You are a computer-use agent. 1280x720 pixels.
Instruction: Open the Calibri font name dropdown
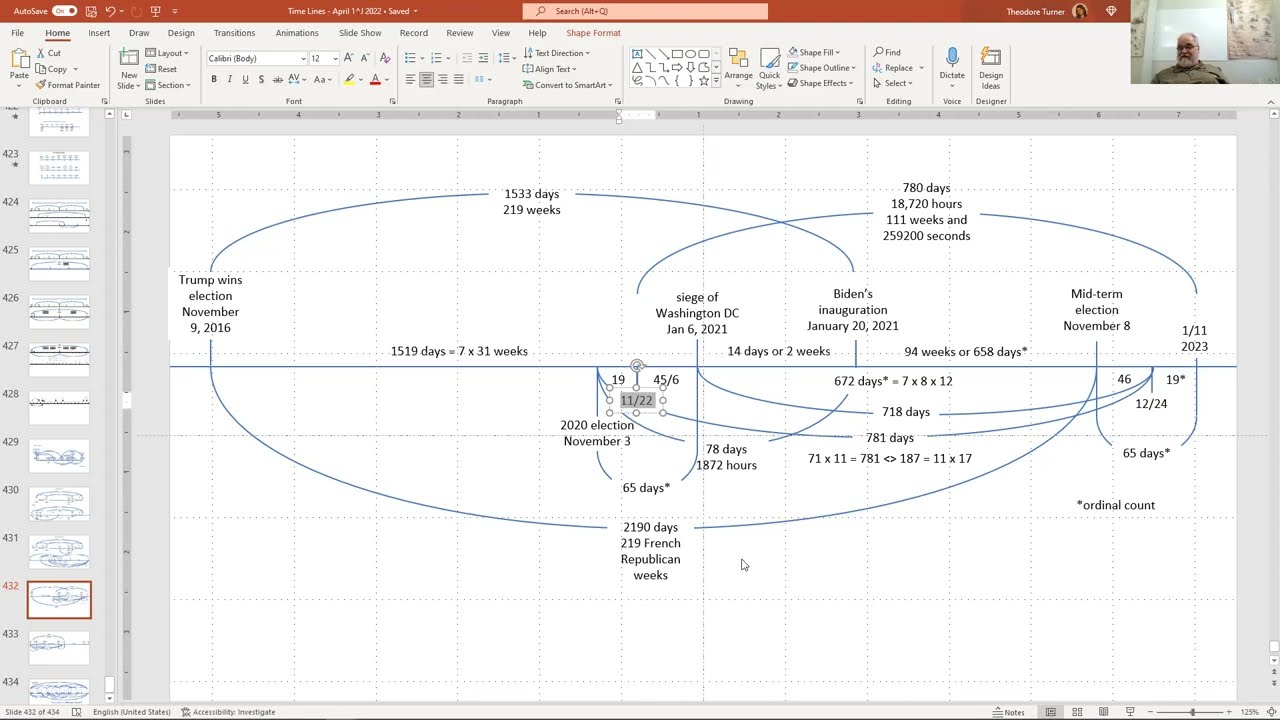(302, 58)
